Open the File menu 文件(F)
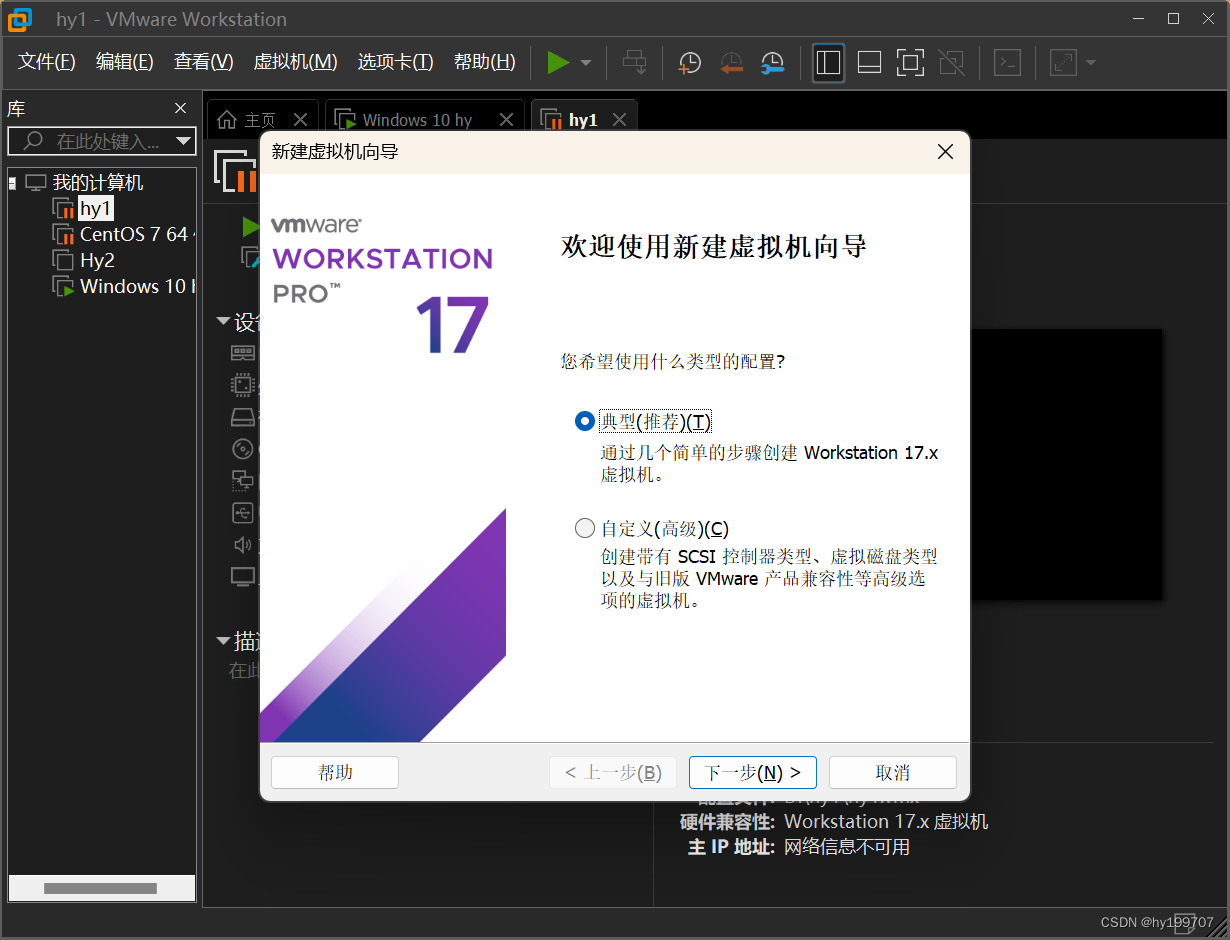1230x940 pixels. tap(47, 62)
